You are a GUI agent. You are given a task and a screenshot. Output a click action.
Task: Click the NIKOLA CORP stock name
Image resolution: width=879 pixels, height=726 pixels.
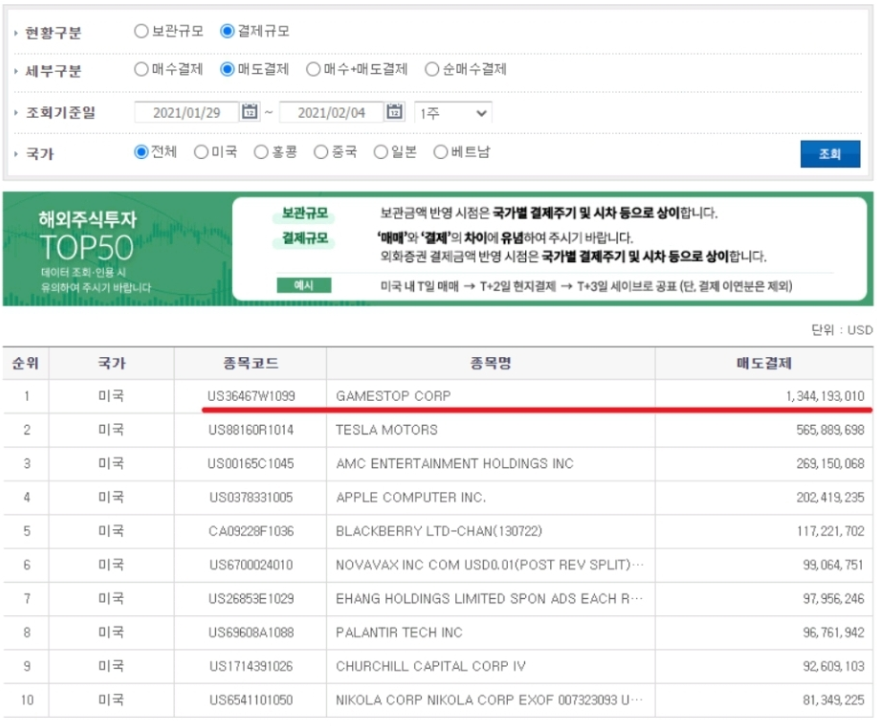pyautogui.click(x=489, y=700)
